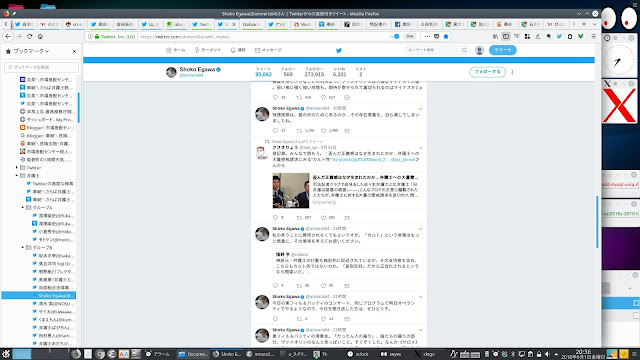Screen dimensions: 640x360
Task: Click the bookmark star in address bar
Action: (446, 36)
